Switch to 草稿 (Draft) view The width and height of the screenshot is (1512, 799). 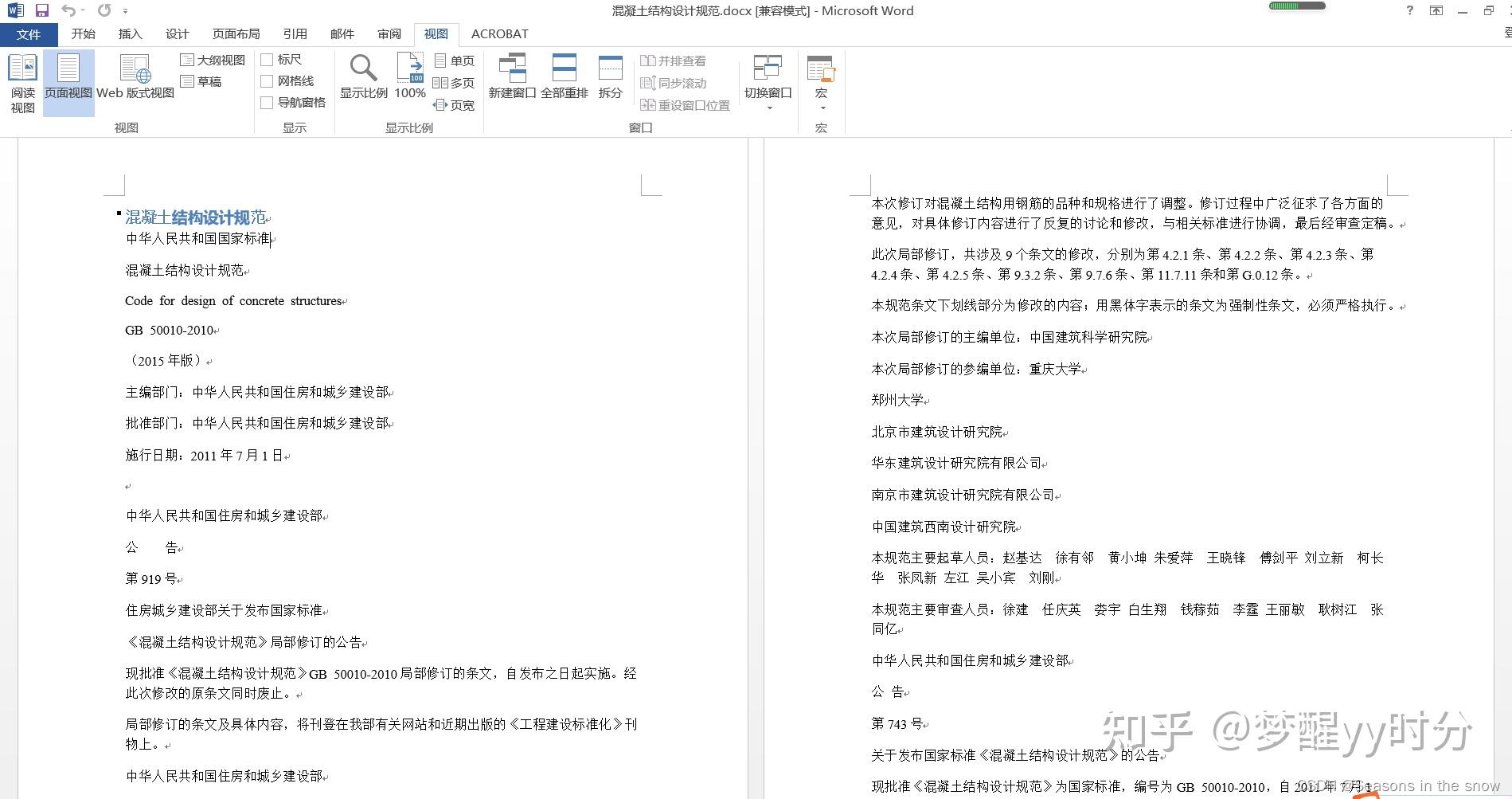click(x=201, y=81)
